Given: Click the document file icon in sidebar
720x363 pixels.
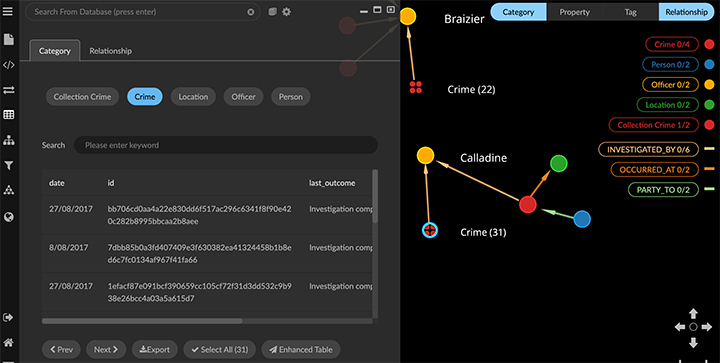Looking at the screenshot, I should (x=8, y=39).
